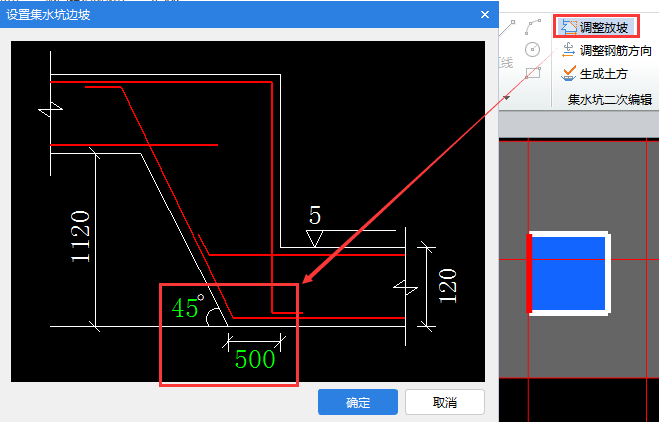The height and width of the screenshot is (422, 659).
Task: Select the rectangle drawing tool icon
Action: click(533, 73)
